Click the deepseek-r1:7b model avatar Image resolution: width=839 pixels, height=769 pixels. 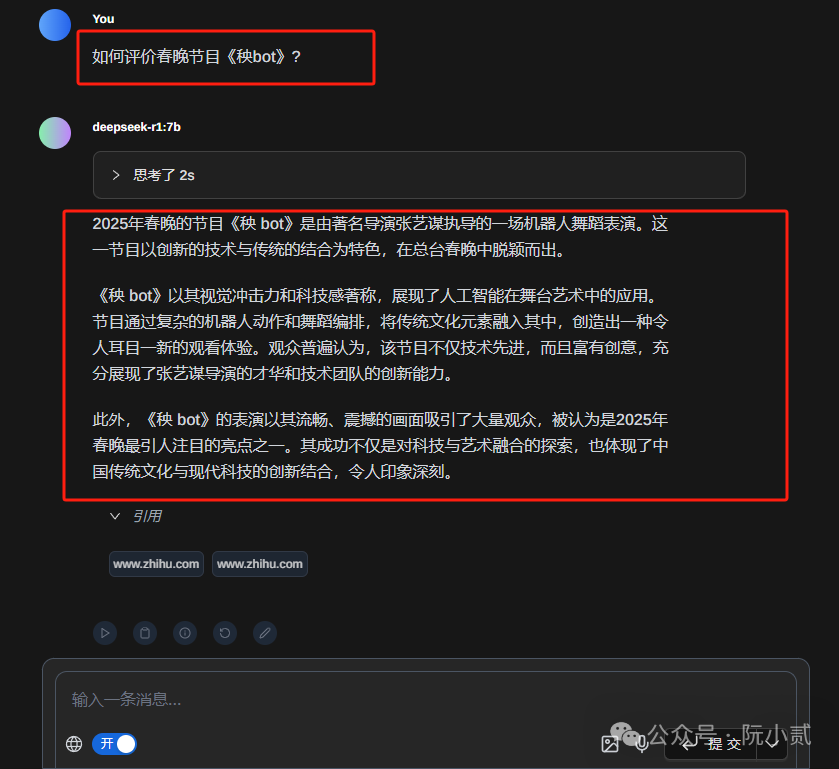coord(55,133)
